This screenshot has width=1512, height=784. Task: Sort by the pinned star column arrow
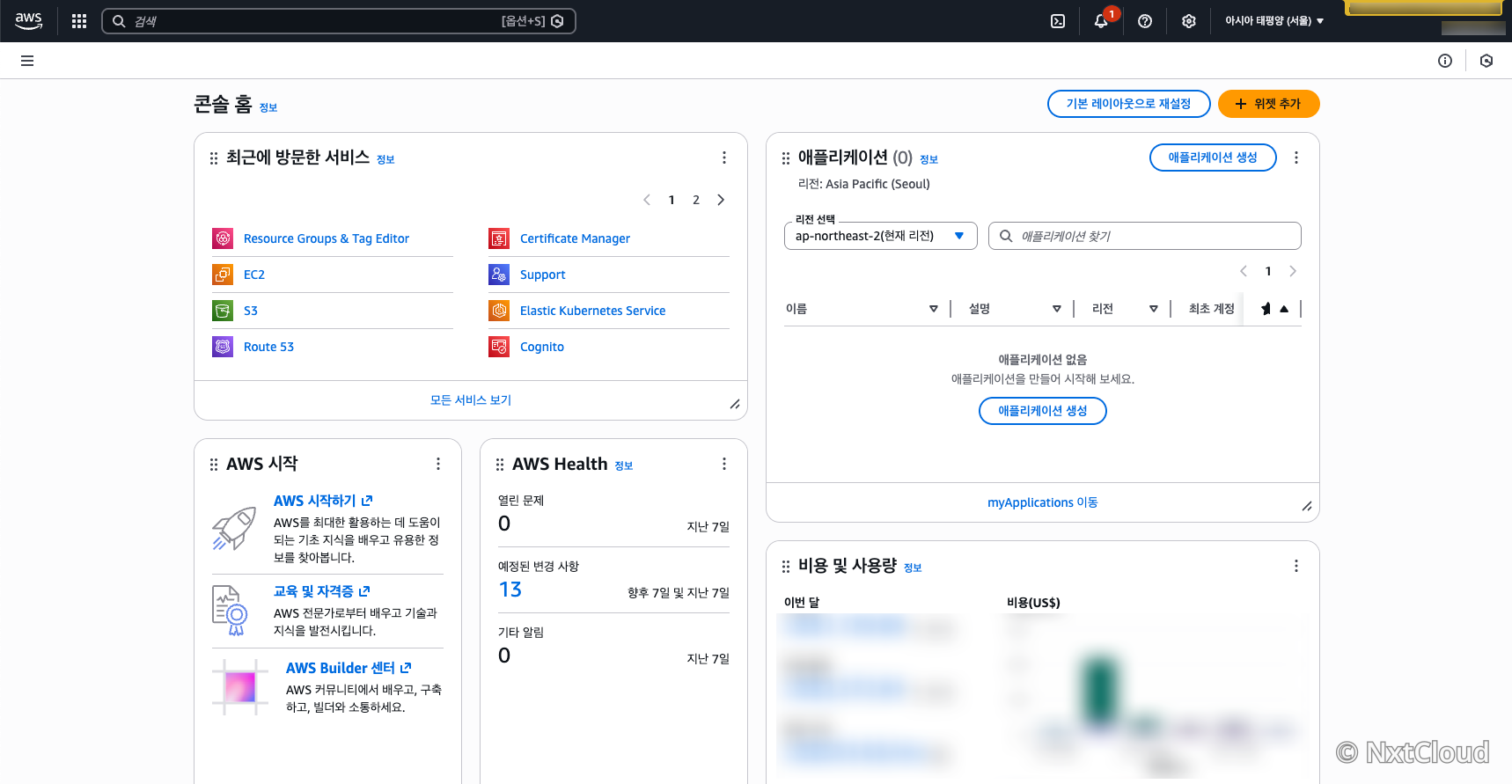[x=1284, y=309]
